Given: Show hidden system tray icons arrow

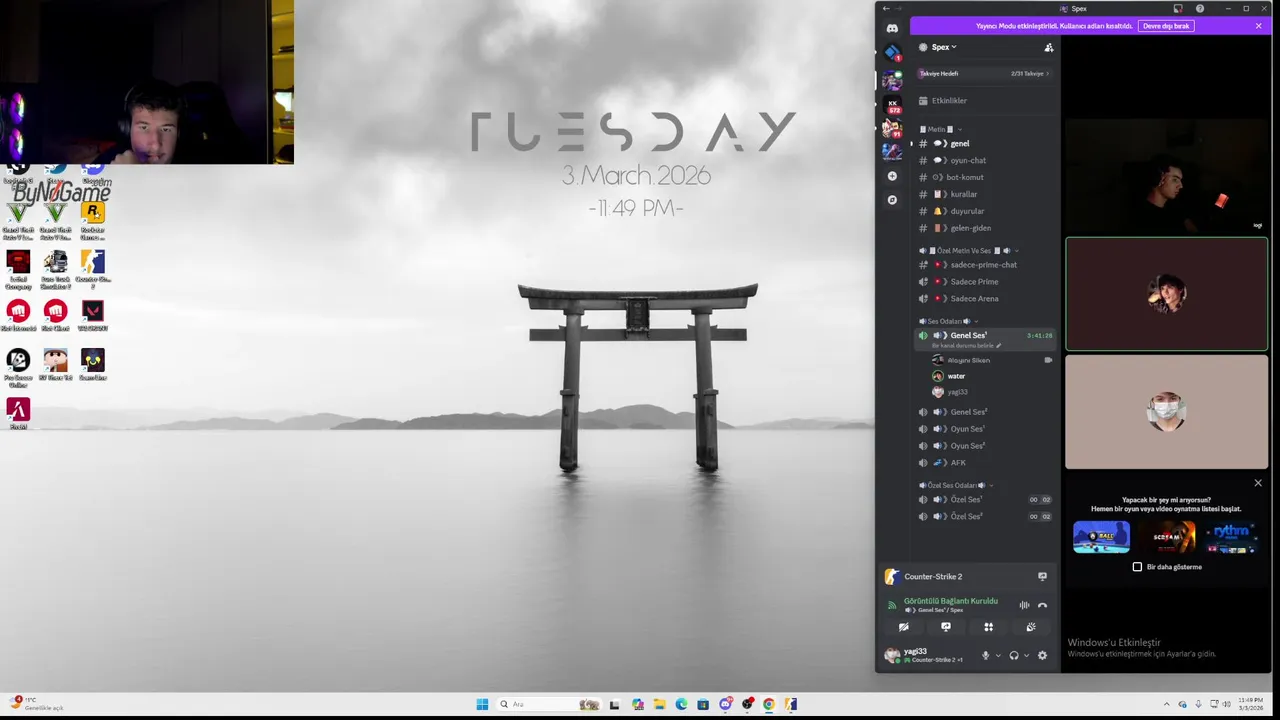Looking at the screenshot, I should point(1166,704).
